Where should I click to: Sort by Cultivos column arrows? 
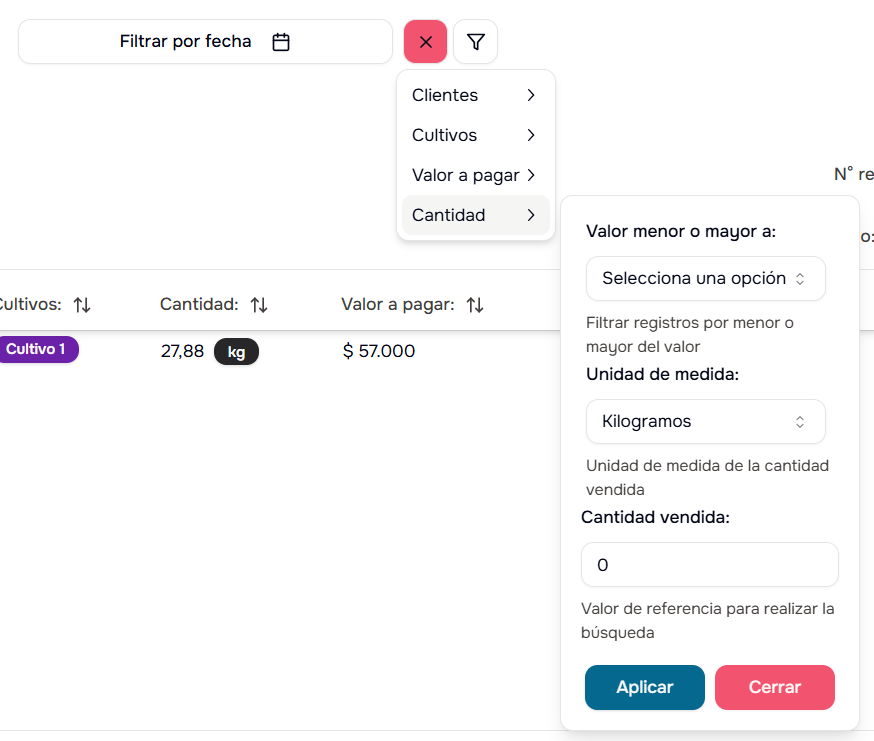pyautogui.click(x=82, y=304)
